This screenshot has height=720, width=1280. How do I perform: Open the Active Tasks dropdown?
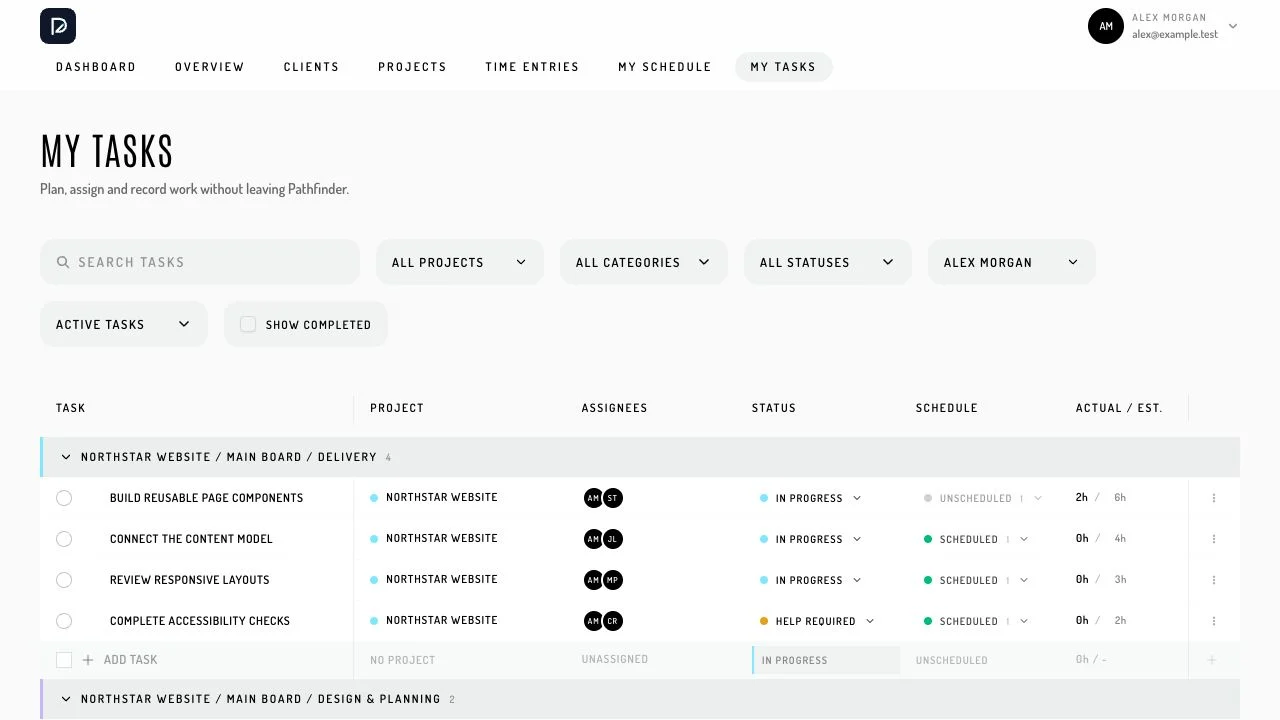pyautogui.click(x=124, y=324)
